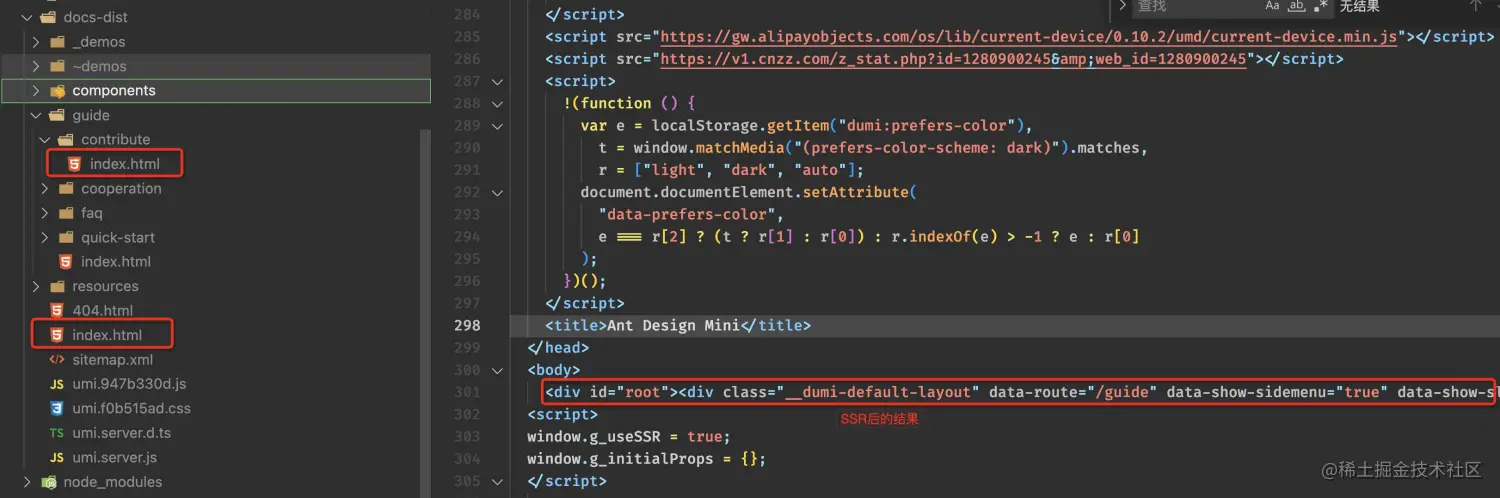This screenshot has width=1500, height=498.
Task: Click HTML5 icon of guide index.html
Action: pyautogui.click(x=65, y=261)
